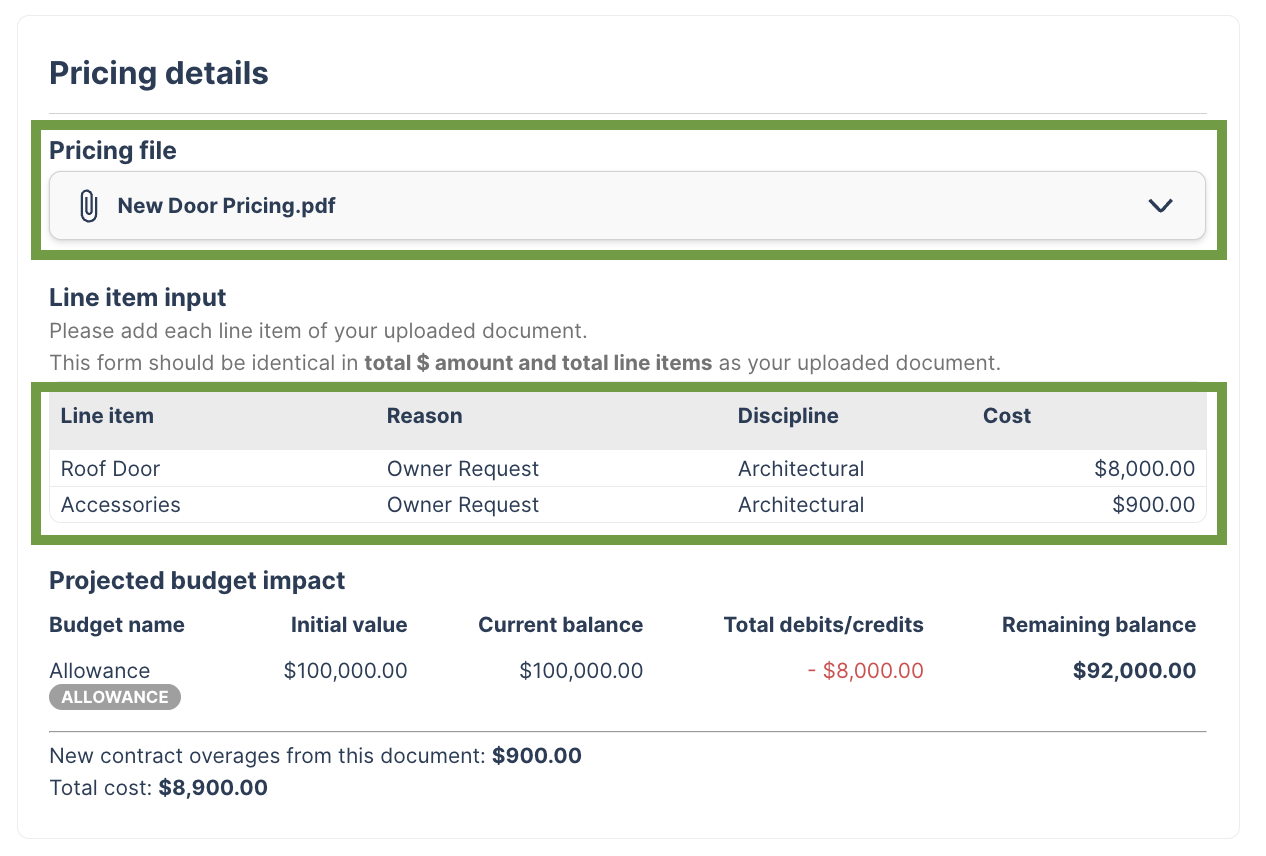Click Architectural discipline in Accessories row
This screenshot has height=856, width=1266.
800,505
